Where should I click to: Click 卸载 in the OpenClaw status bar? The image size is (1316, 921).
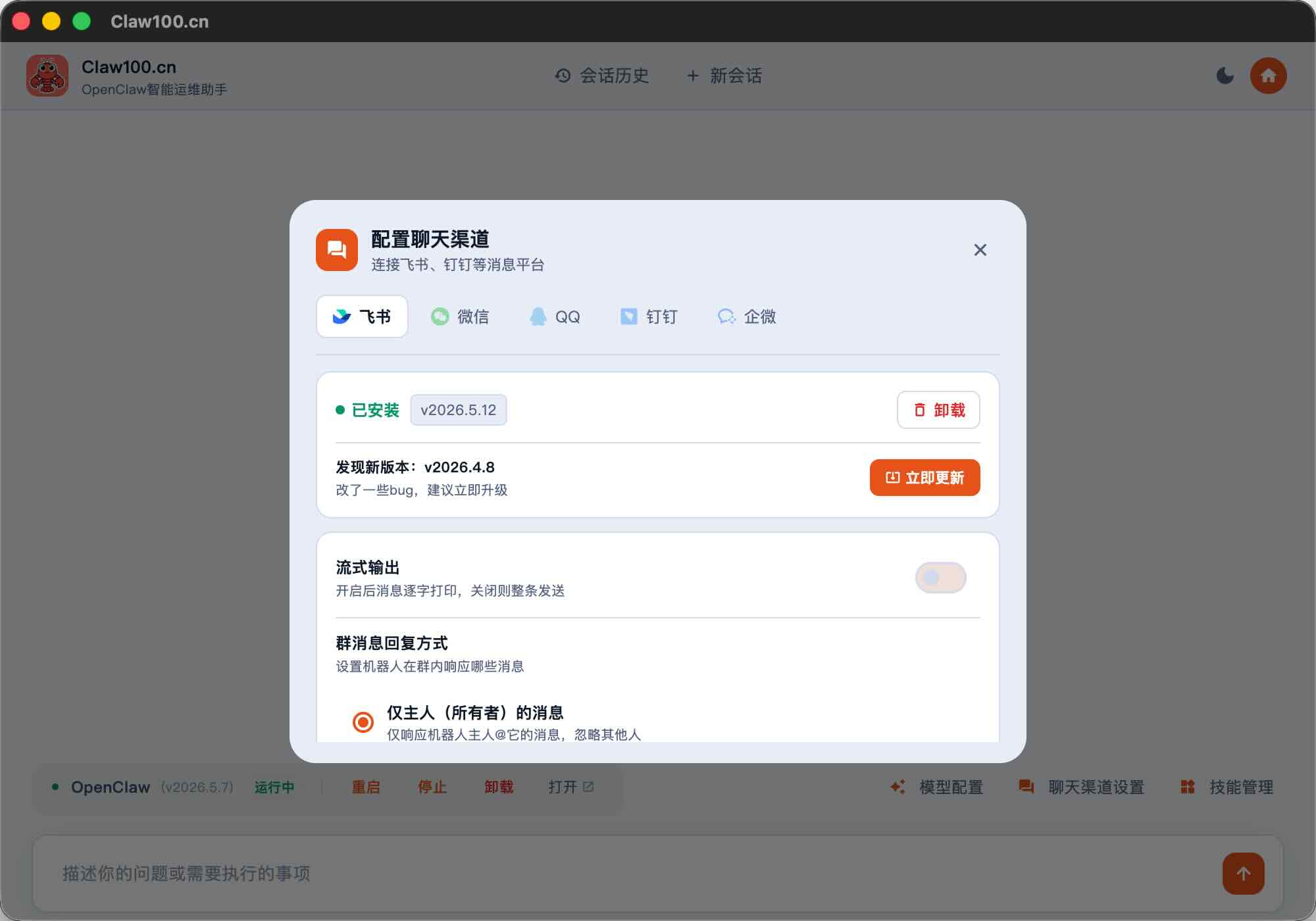(499, 787)
